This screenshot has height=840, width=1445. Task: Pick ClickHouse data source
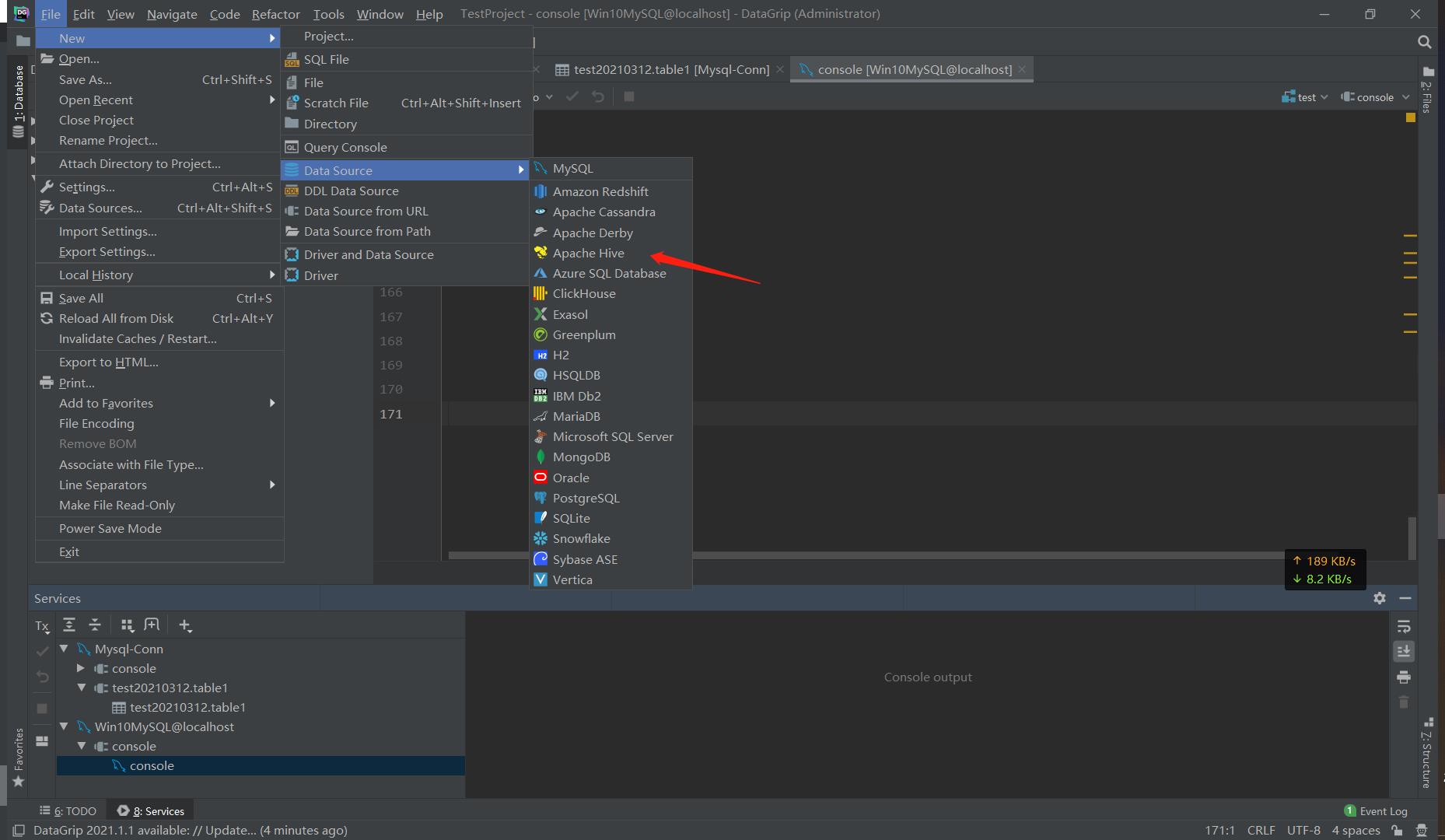[x=611, y=293]
